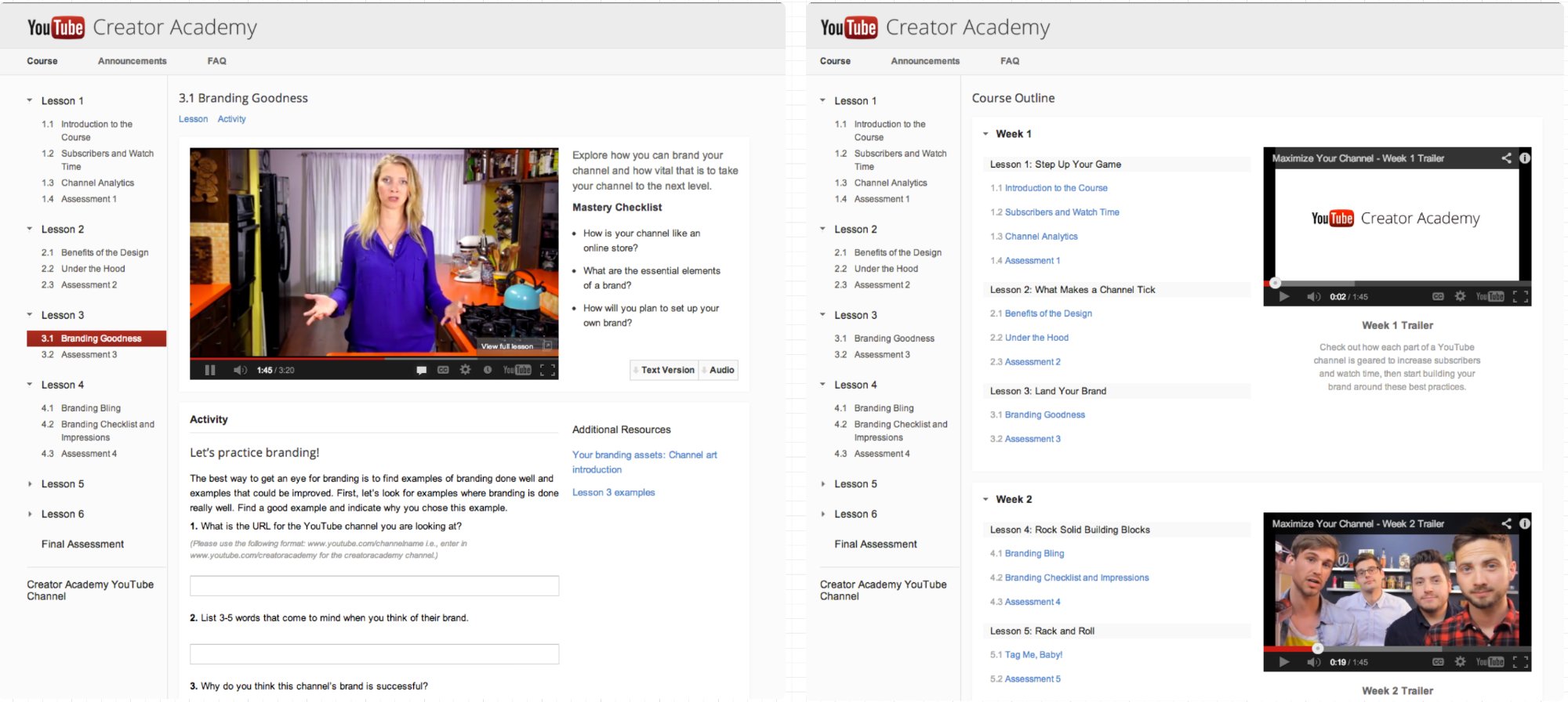The image size is (1568, 702).
Task: Expand Lesson 5 in left window sidebar
Action: [x=30, y=483]
